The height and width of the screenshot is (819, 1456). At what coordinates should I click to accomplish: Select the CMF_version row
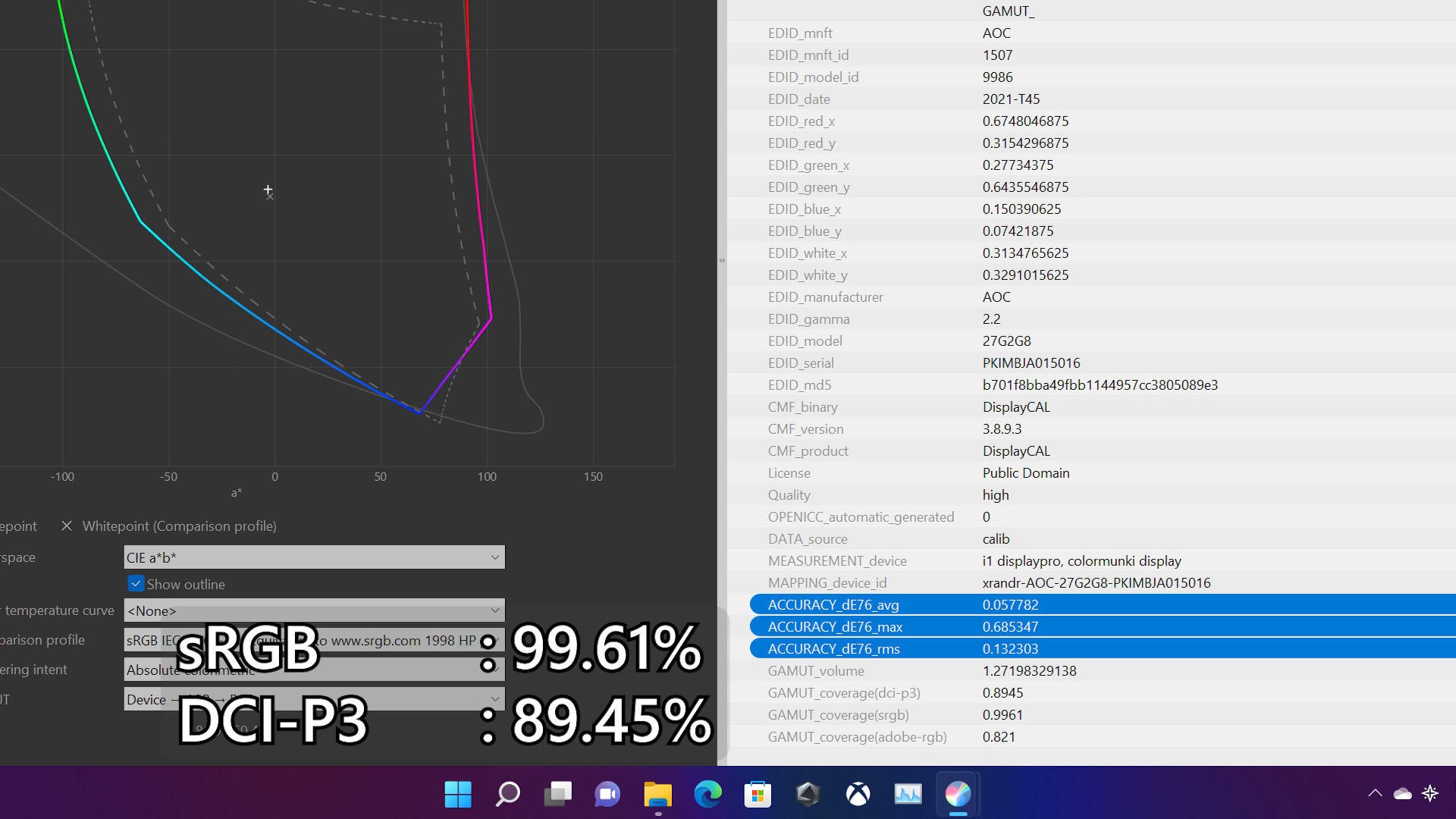[1091, 428]
